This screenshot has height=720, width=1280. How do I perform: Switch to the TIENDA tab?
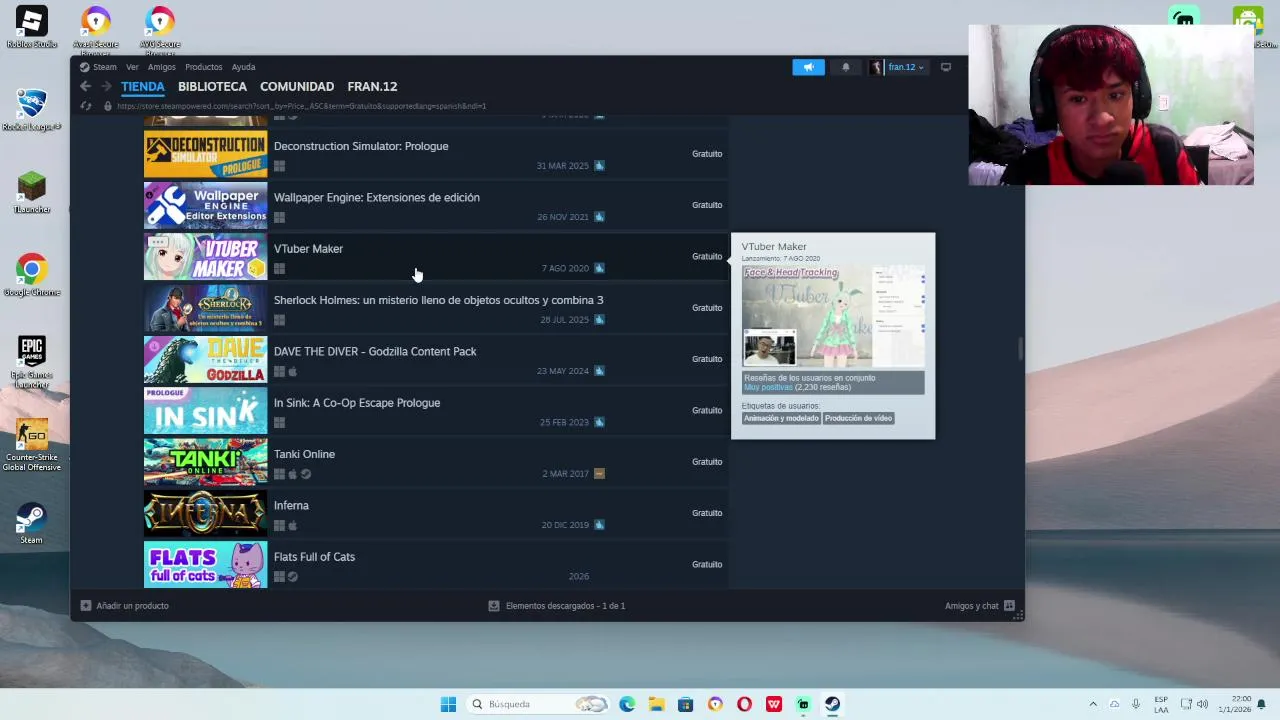click(142, 87)
